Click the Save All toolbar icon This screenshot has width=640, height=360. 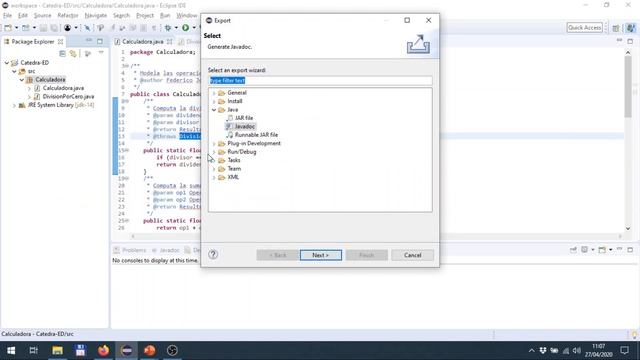coord(53,28)
